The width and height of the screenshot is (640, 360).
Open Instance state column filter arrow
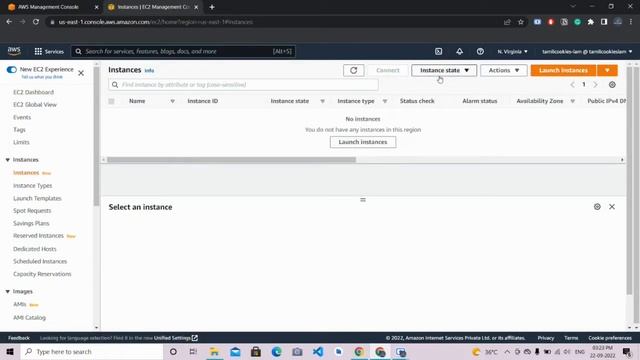click(322, 101)
